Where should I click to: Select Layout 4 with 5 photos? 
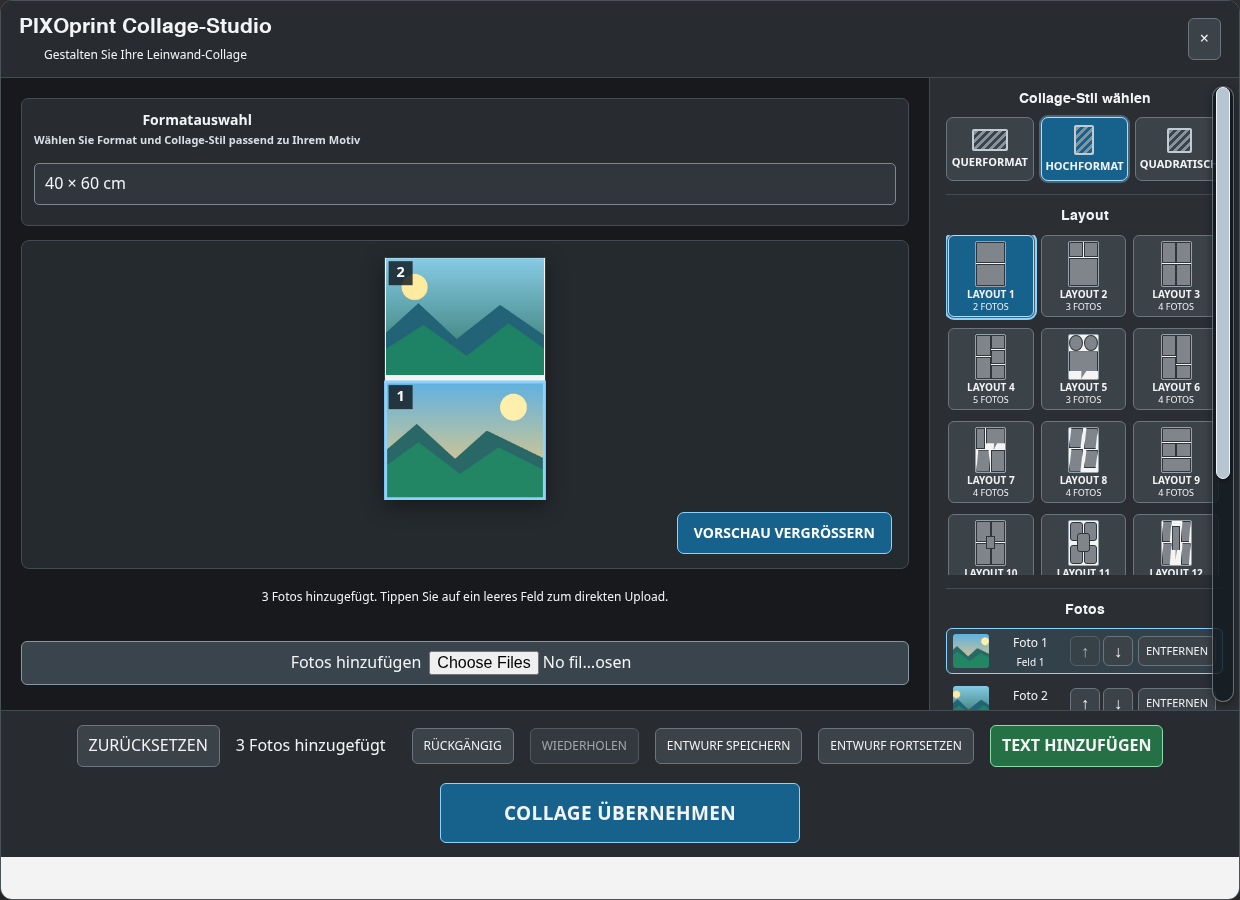[991, 369]
